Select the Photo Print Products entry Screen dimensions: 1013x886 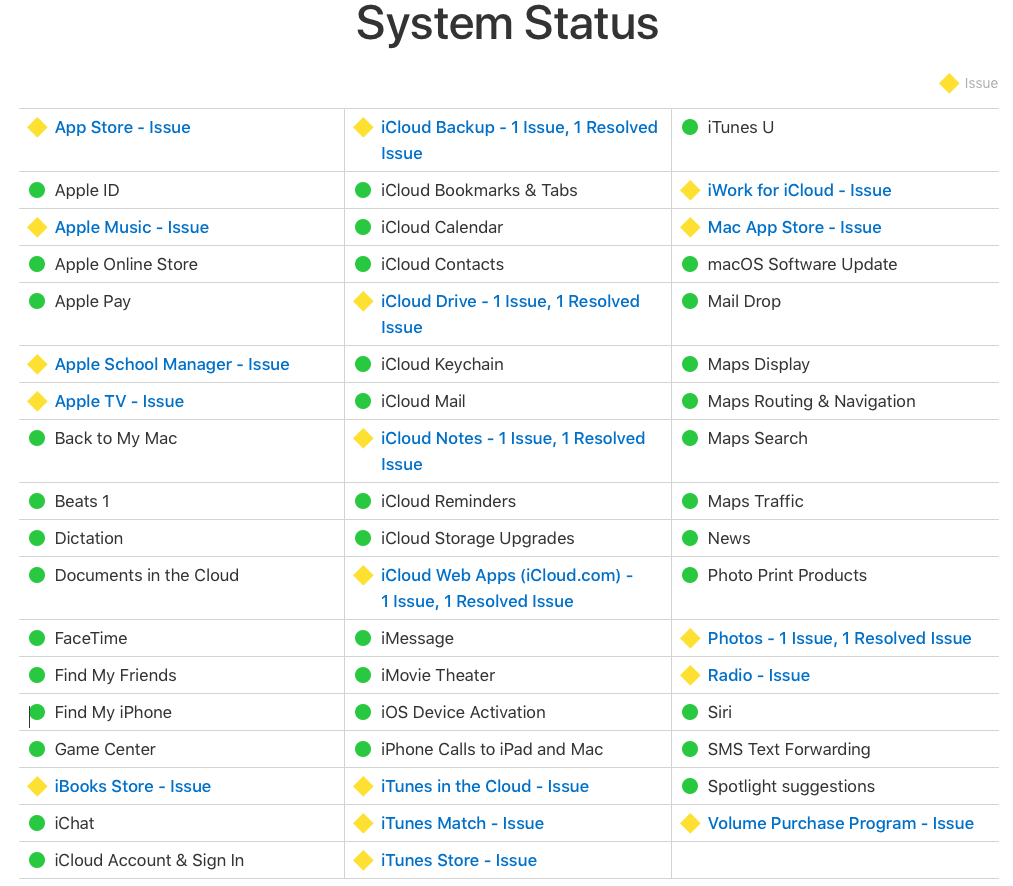coord(788,575)
